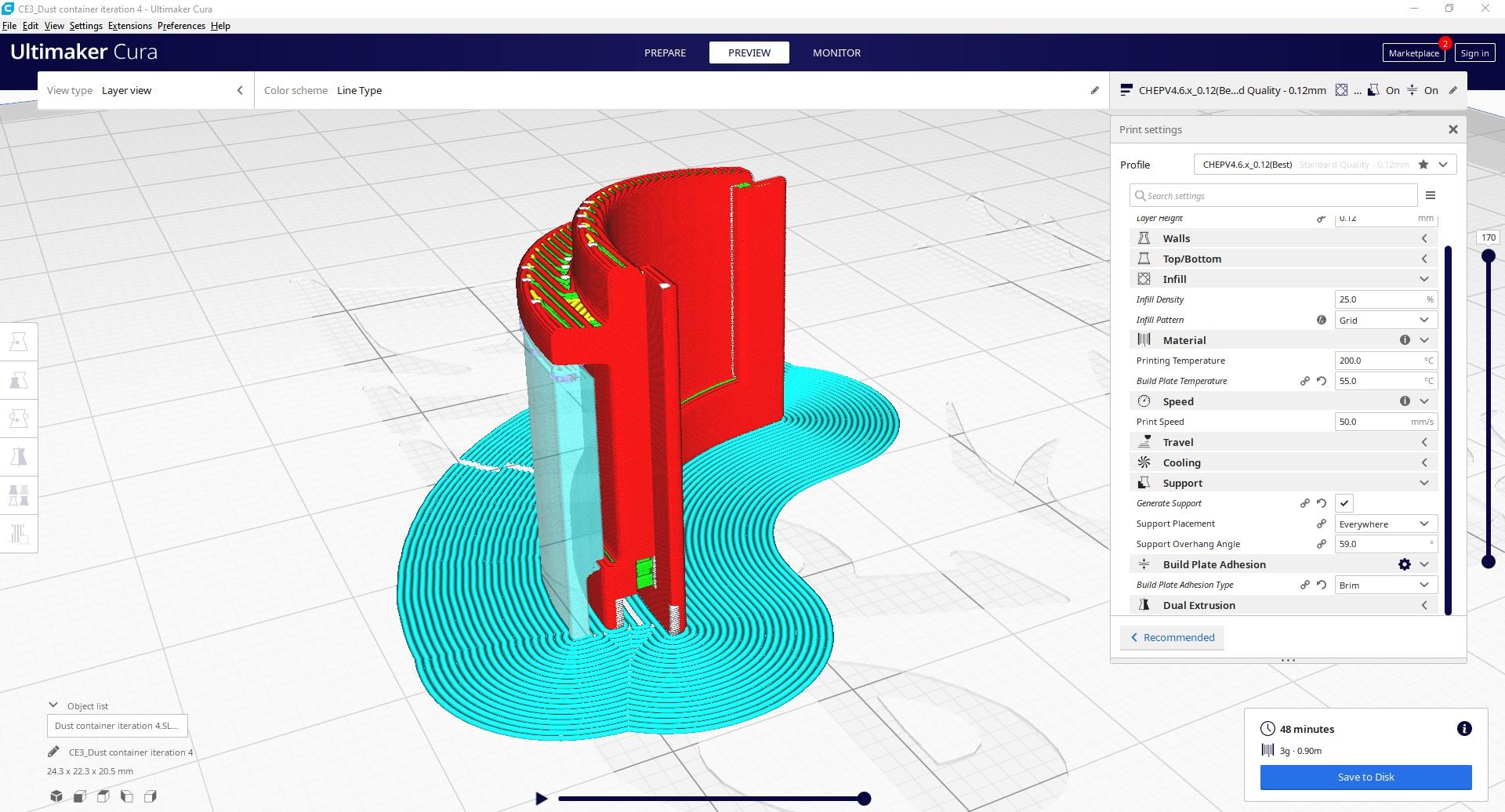Open the Marketplace
1505x812 pixels.
click(x=1413, y=53)
